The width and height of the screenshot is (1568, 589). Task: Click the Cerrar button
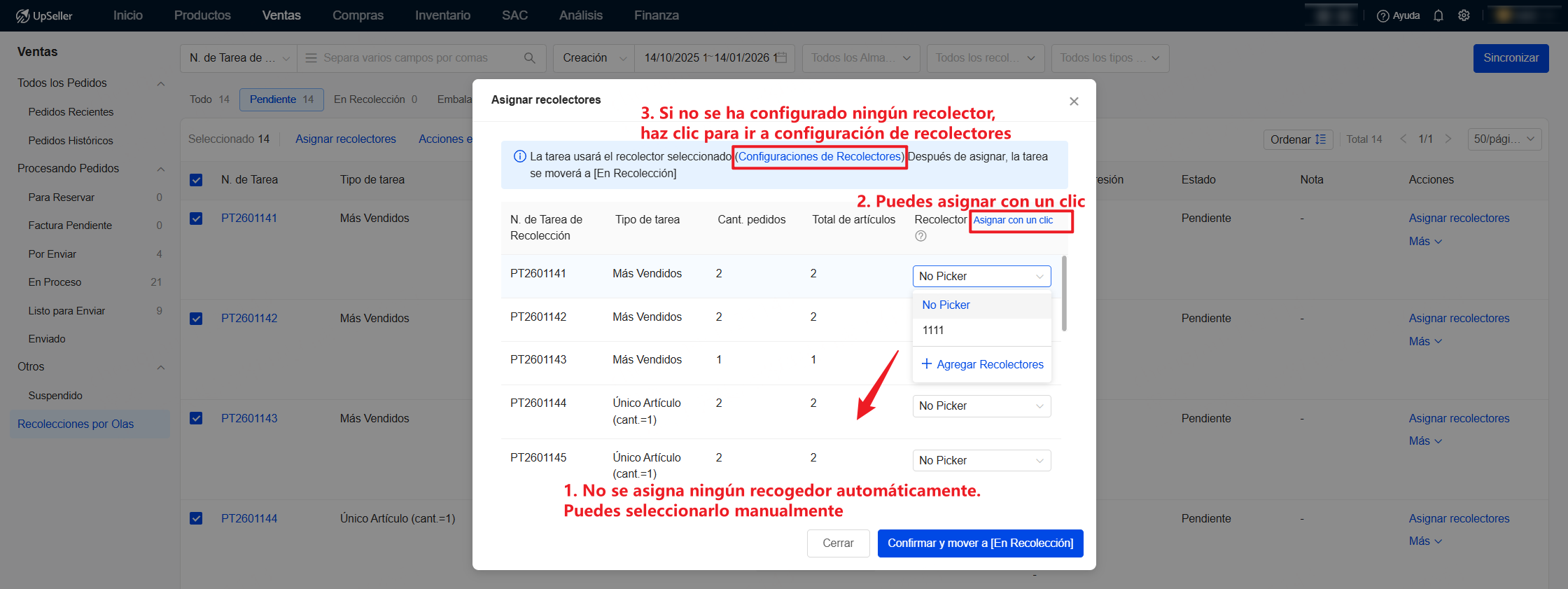[838, 543]
